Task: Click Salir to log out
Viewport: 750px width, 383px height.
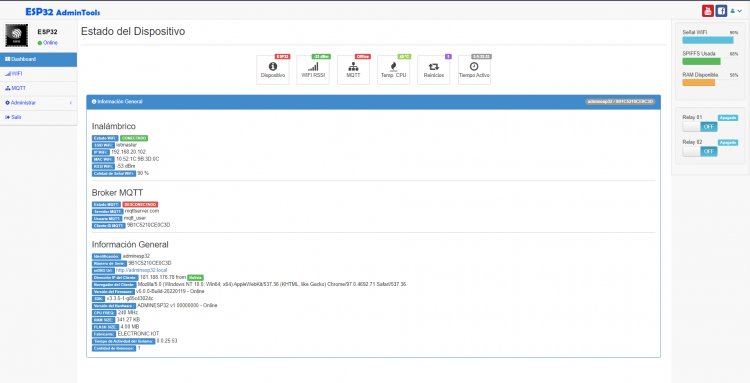Action: point(38,117)
